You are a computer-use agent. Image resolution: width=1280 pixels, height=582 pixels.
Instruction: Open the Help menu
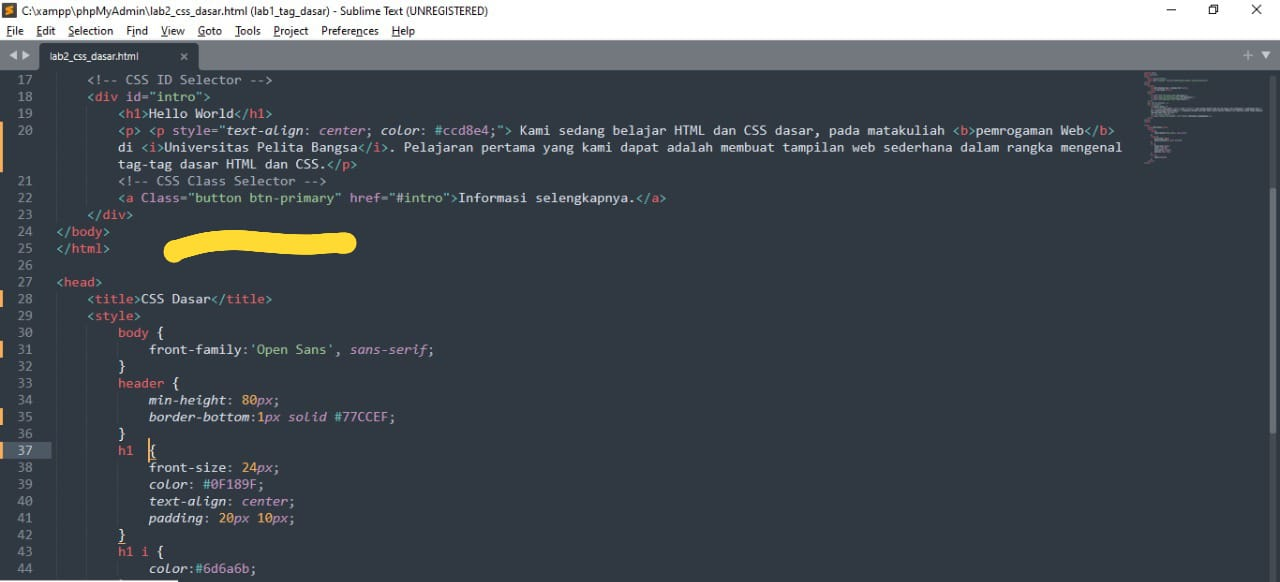point(403,31)
